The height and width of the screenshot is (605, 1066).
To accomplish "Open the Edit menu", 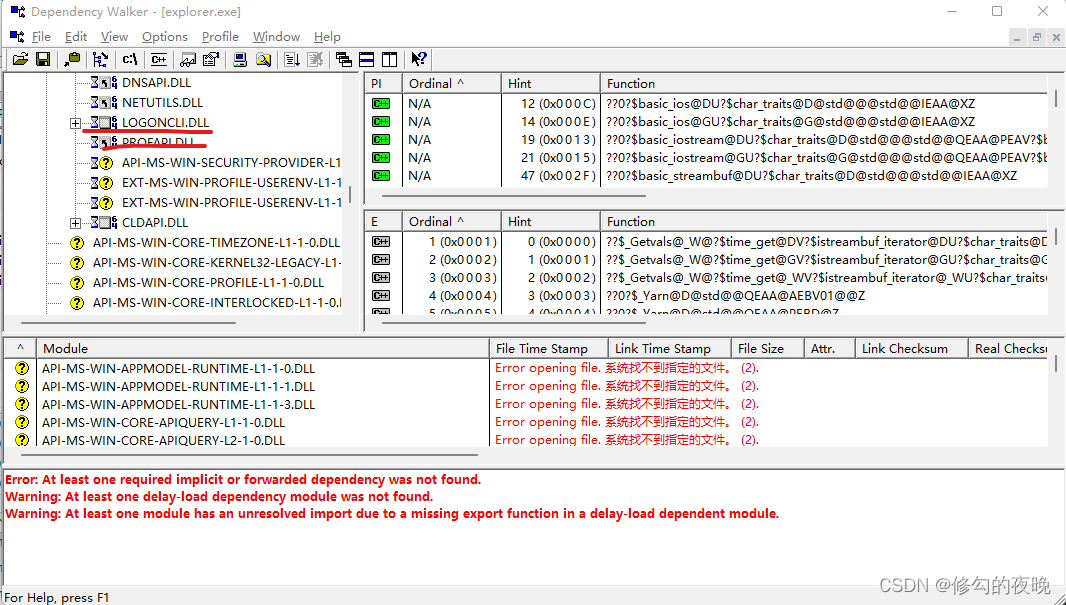I will [x=75, y=37].
